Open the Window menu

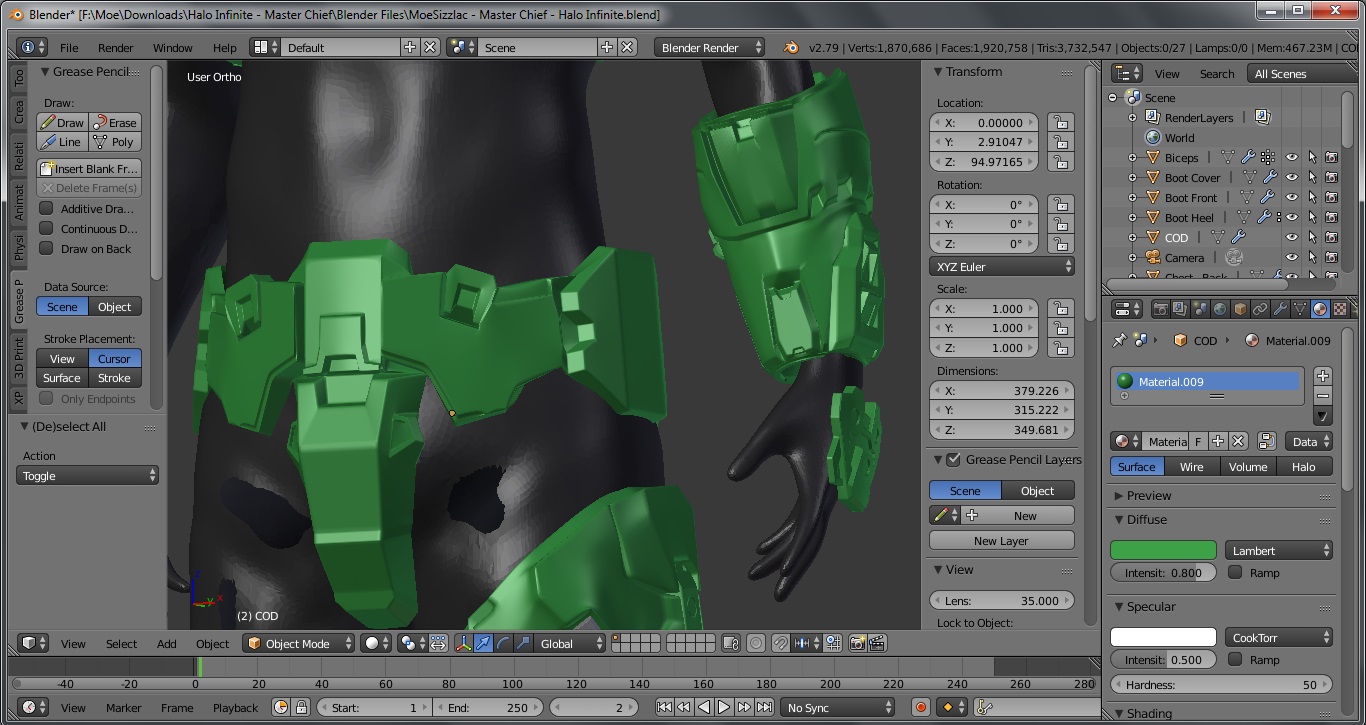pyautogui.click(x=172, y=48)
